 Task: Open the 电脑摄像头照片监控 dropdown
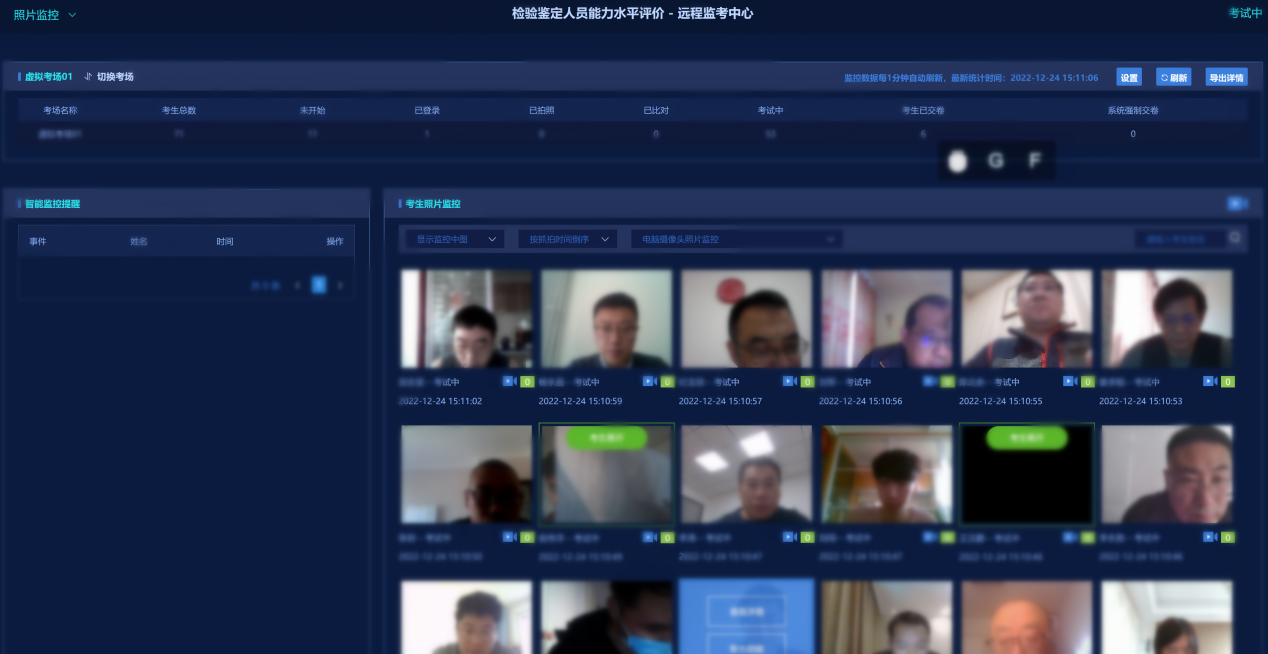tap(736, 239)
